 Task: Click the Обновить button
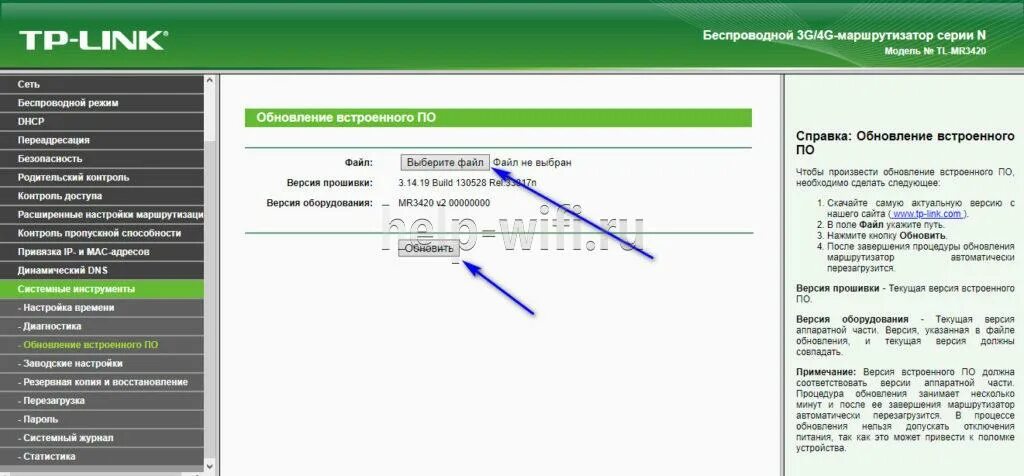pyautogui.click(x=429, y=249)
